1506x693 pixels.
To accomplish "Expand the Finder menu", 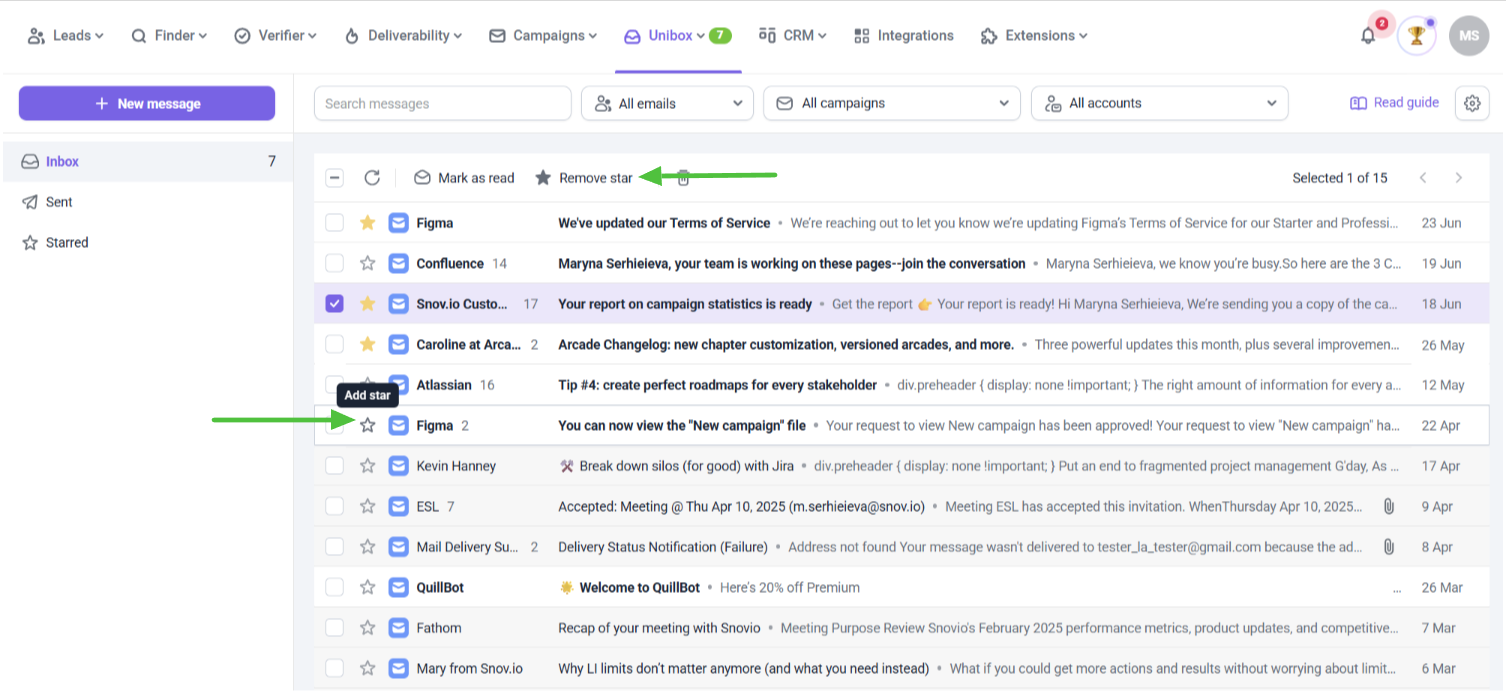I will click(x=169, y=36).
